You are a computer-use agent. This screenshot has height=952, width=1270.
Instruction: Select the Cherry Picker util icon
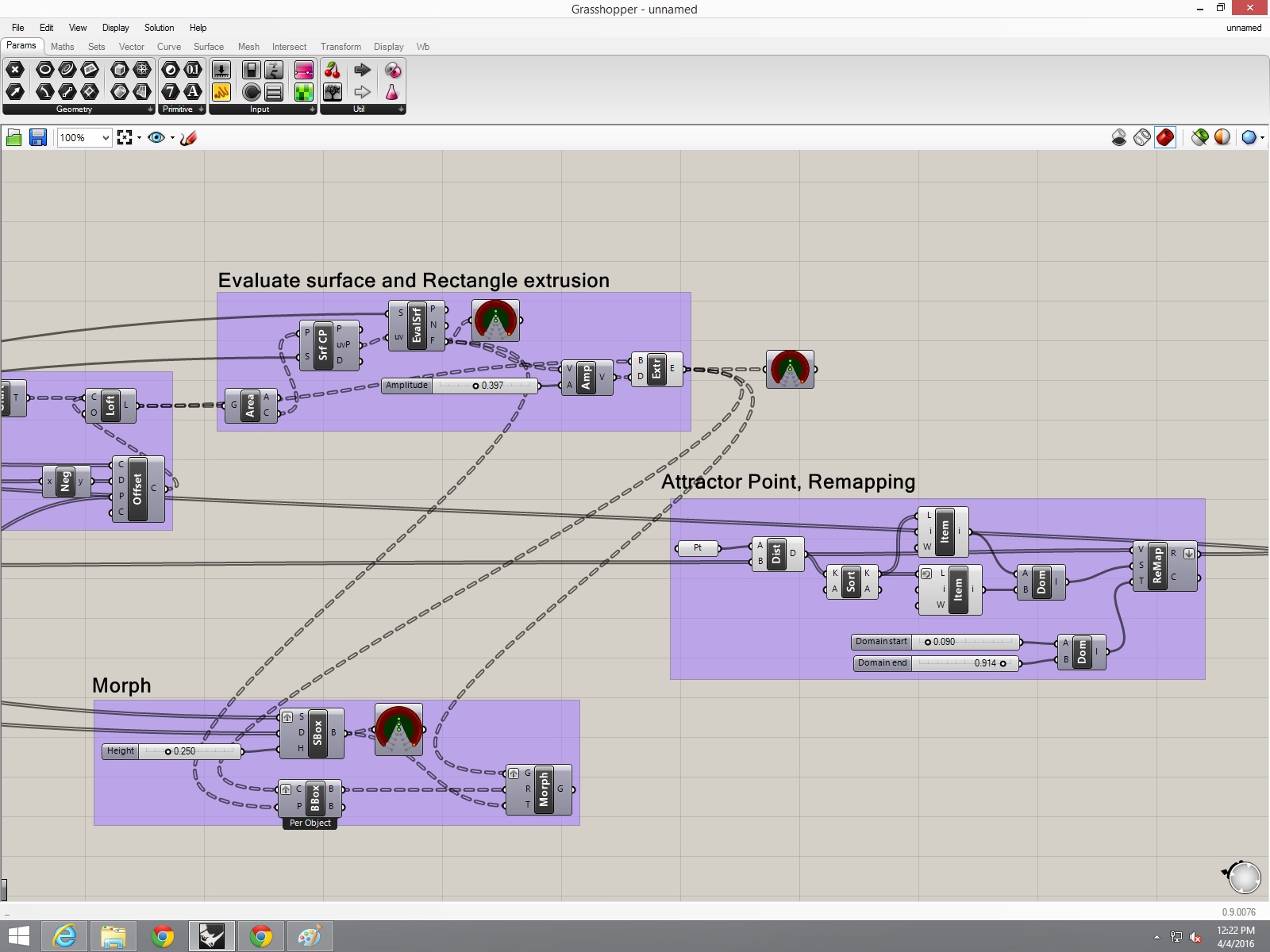(333, 71)
